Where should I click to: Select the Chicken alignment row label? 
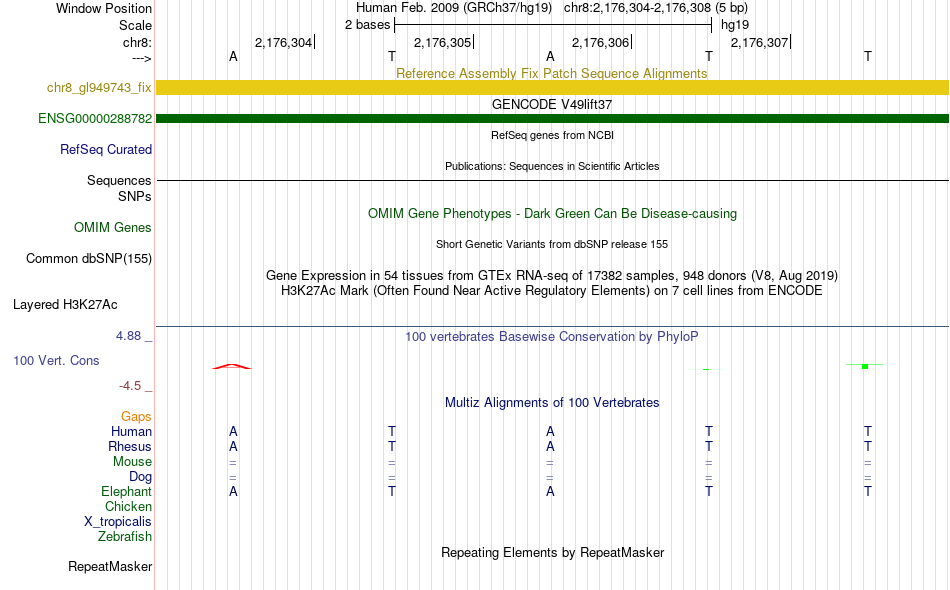pyautogui.click(x=128, y=506)
